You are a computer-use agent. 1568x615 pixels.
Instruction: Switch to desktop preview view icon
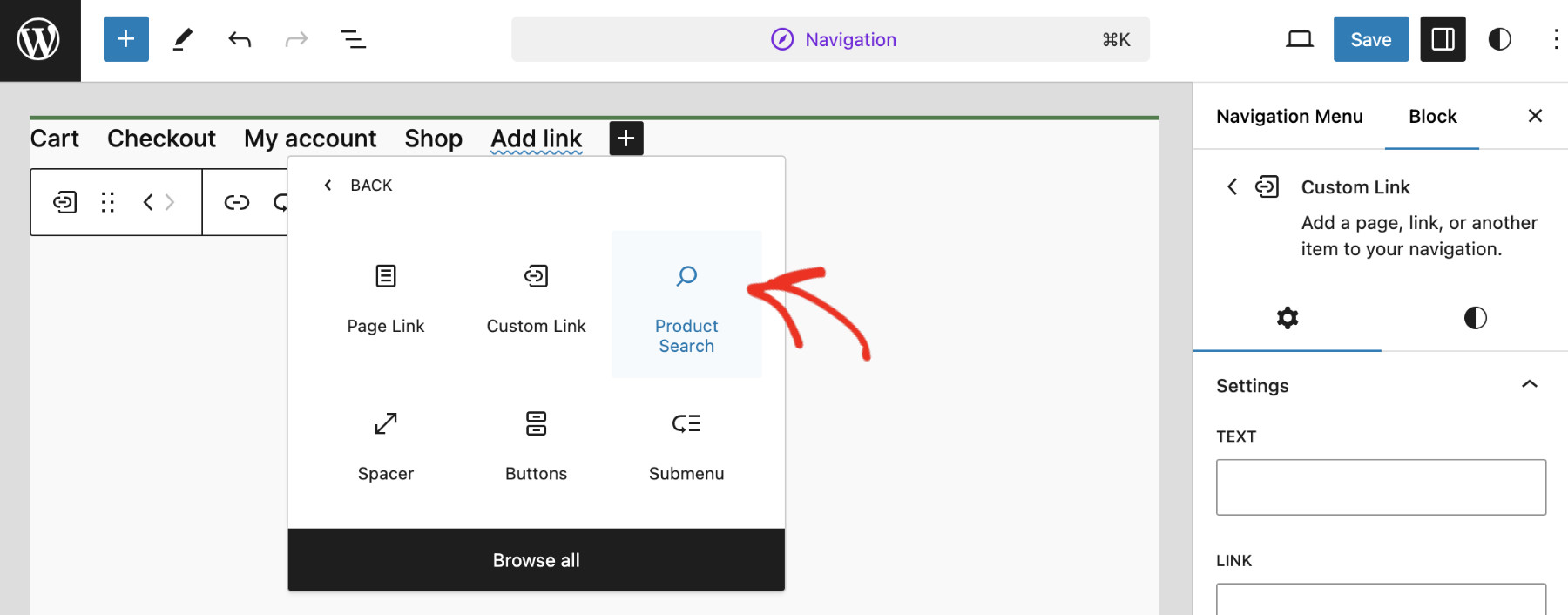(x=1300, y=39)
